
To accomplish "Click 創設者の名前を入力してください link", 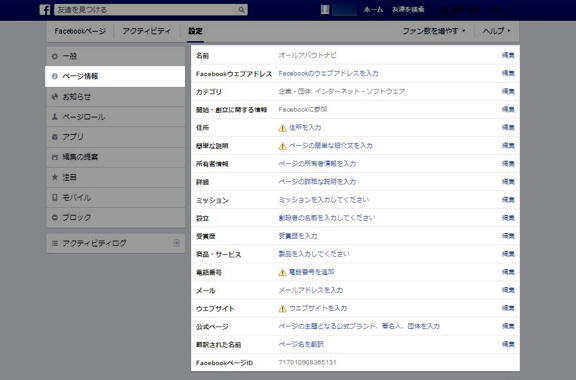I will coord(327,218).
